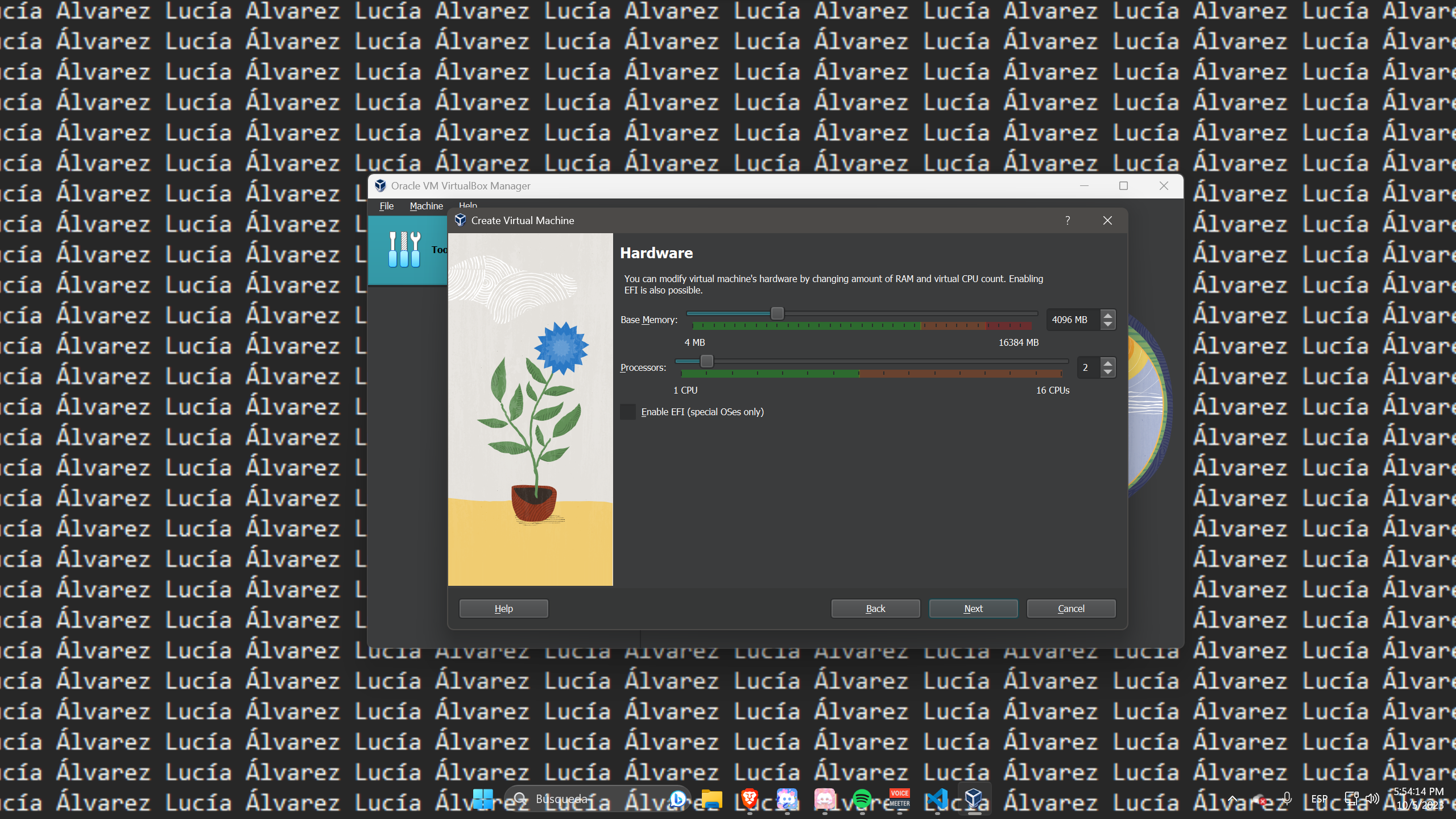
Task: Open the File menu
Action: click(x=387, y=206)
